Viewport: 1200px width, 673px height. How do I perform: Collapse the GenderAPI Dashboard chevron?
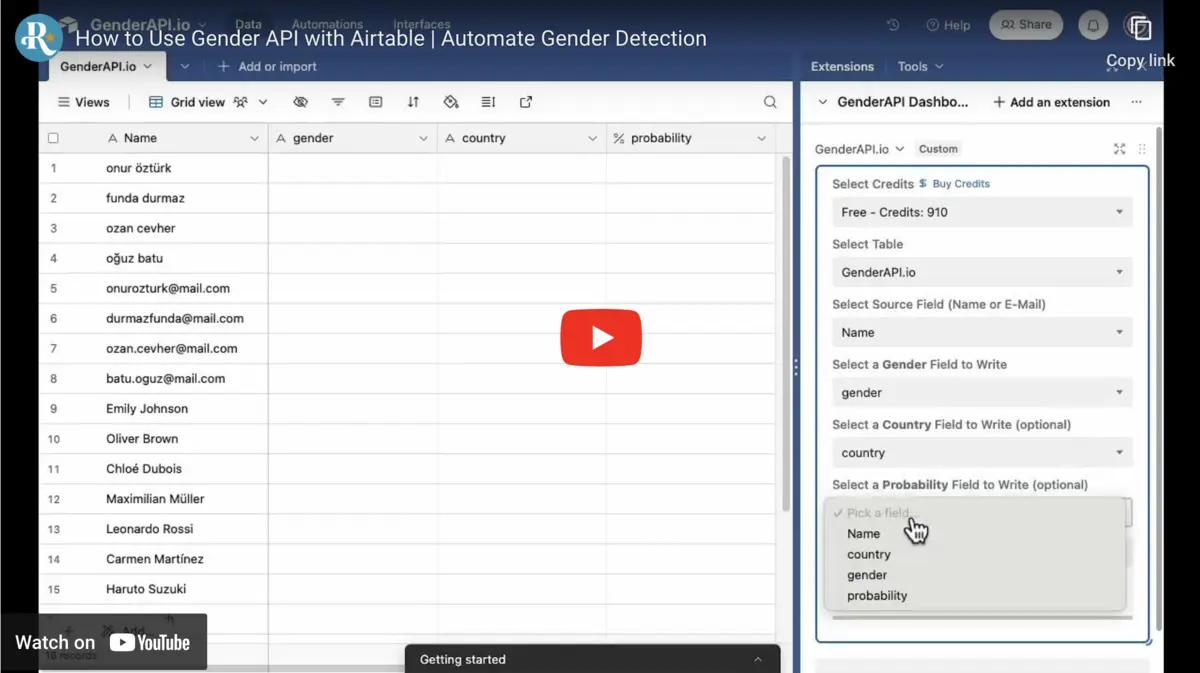tap(822, 102)
